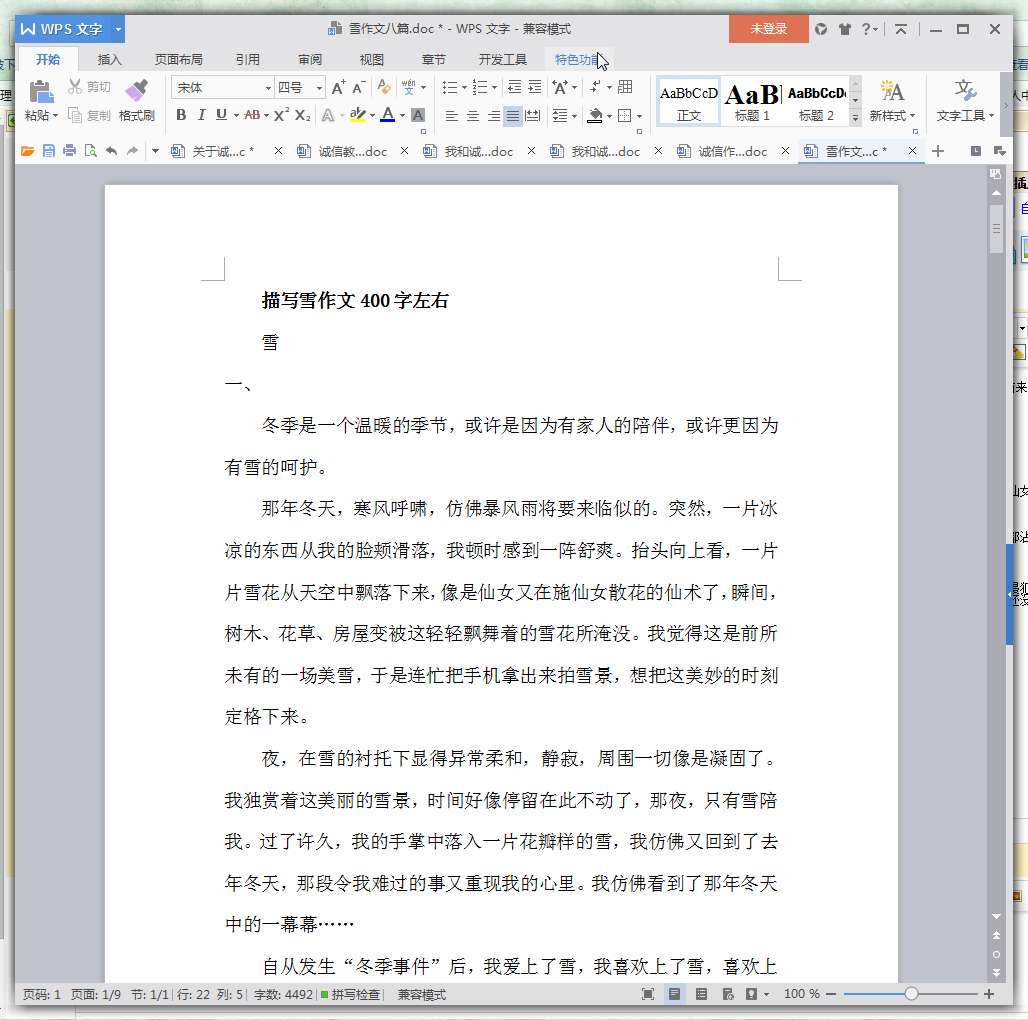Image resolution: width=1028 pixels, height=1020 pixels.
Task: Close the 诚信作...doc document tab
Action: [785, 151]
